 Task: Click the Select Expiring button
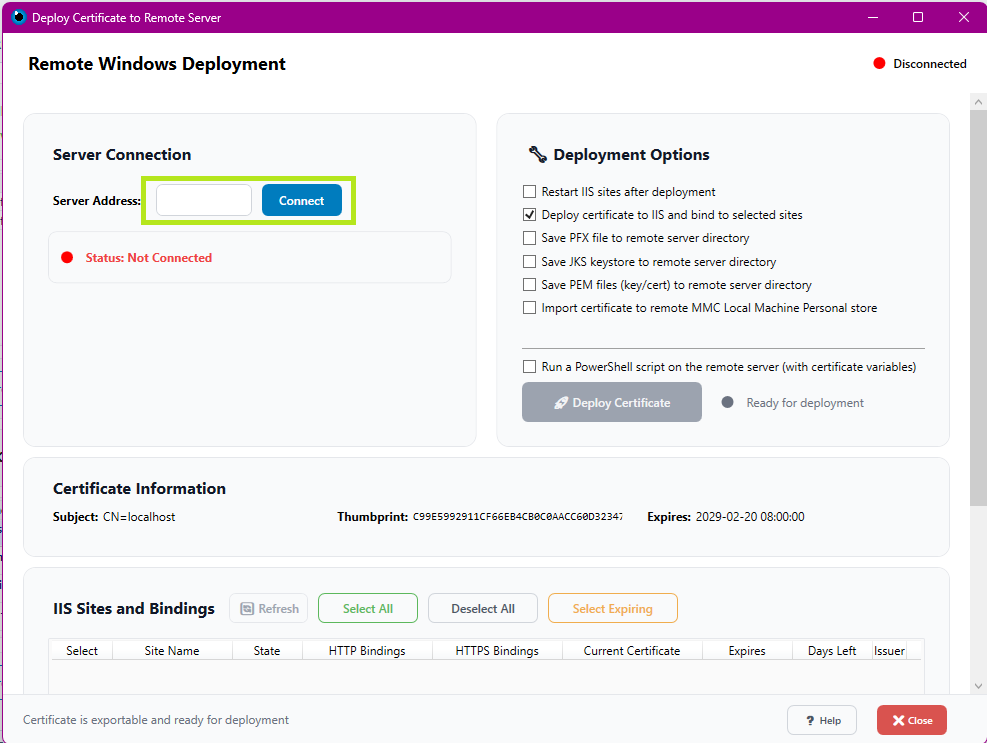[x=612, y=608]
